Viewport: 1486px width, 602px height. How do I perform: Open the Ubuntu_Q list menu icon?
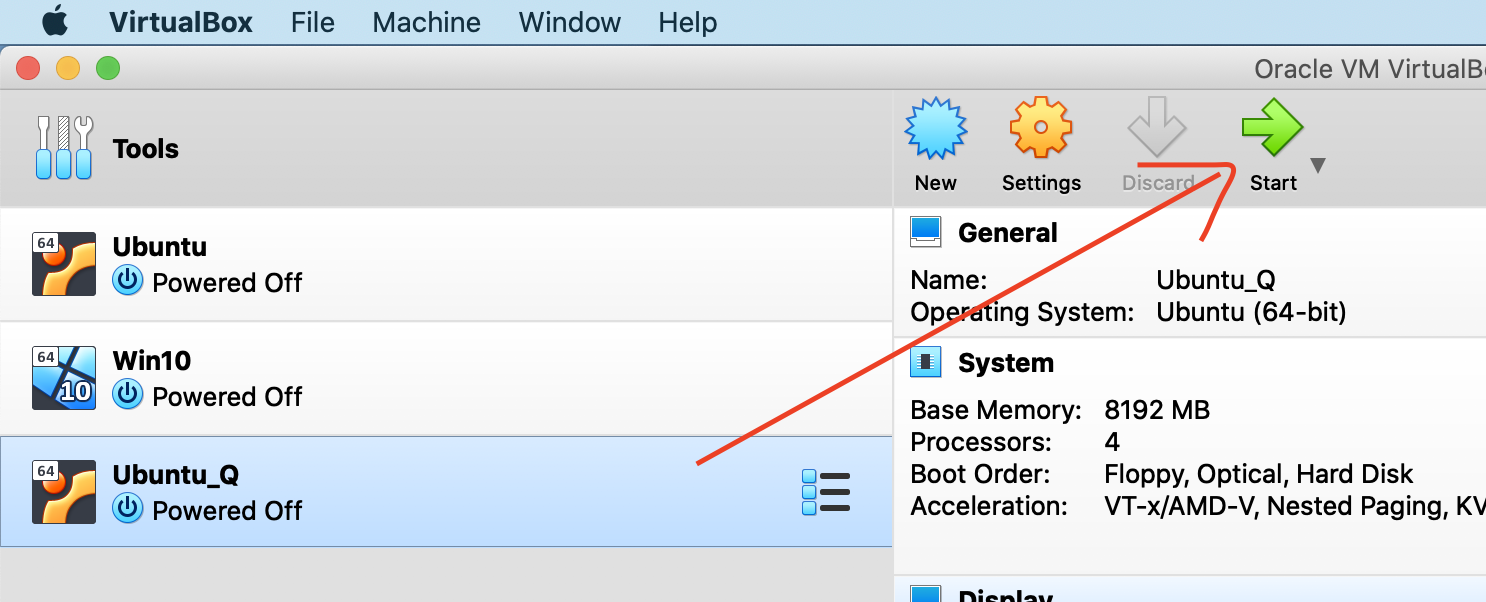click(x=826, y=492)
